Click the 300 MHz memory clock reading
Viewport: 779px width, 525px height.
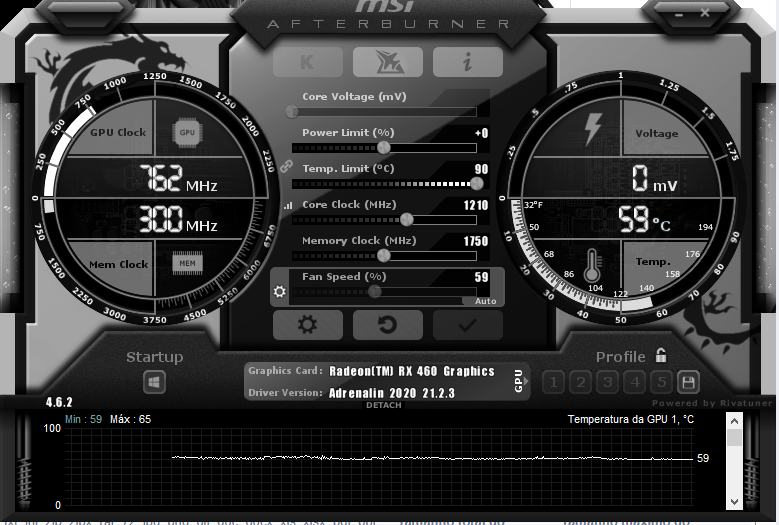(178, 219)
